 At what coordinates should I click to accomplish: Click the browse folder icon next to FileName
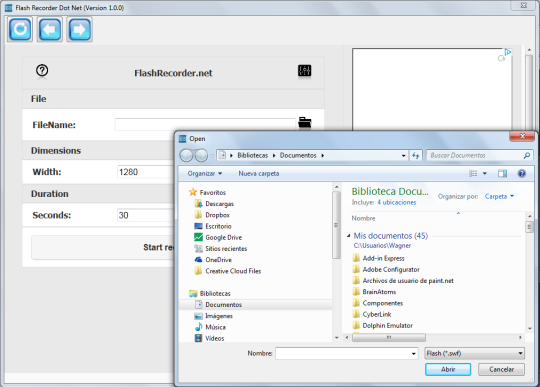click(x=304, y=123)
